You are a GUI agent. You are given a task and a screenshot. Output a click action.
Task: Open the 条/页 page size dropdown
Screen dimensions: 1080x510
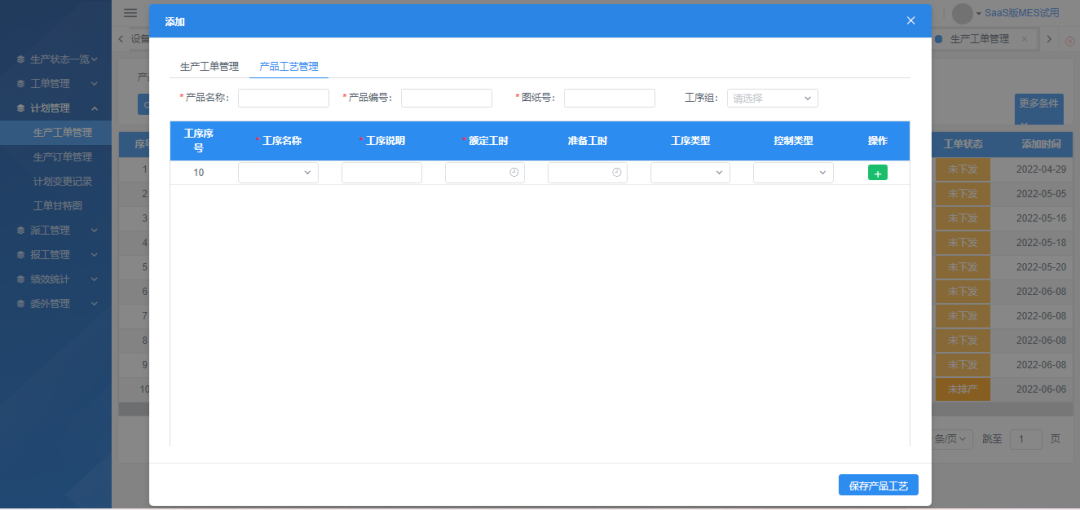click(x=953, y=438)
